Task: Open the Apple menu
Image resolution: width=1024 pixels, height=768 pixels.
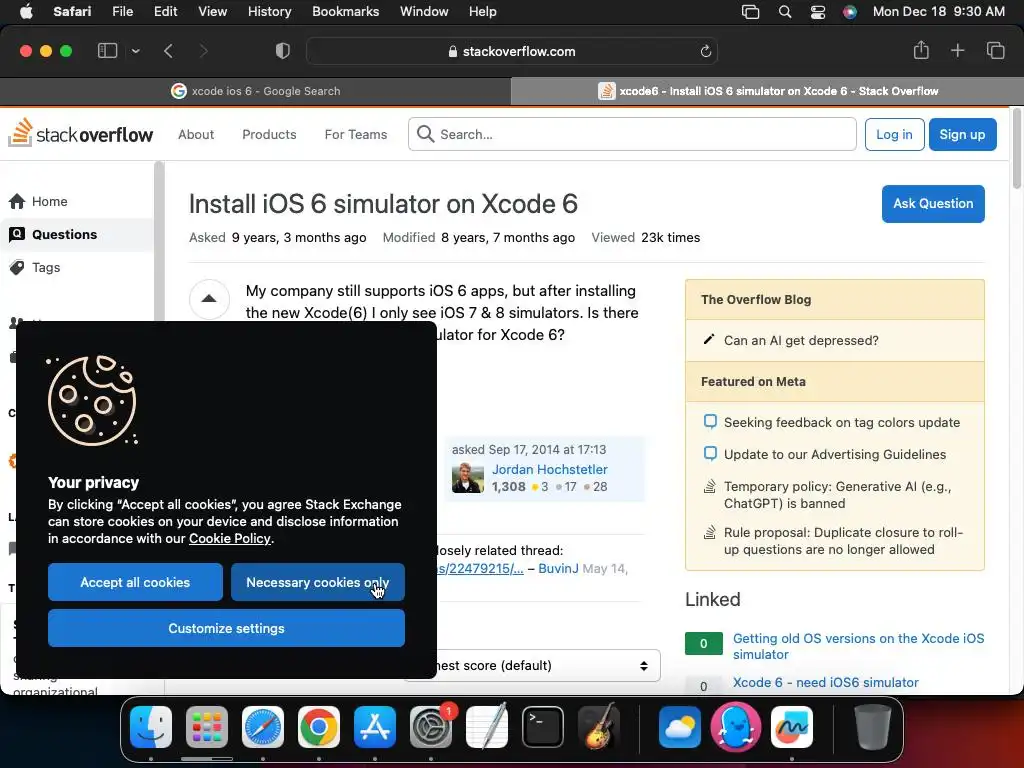Action: pos(26,11)
